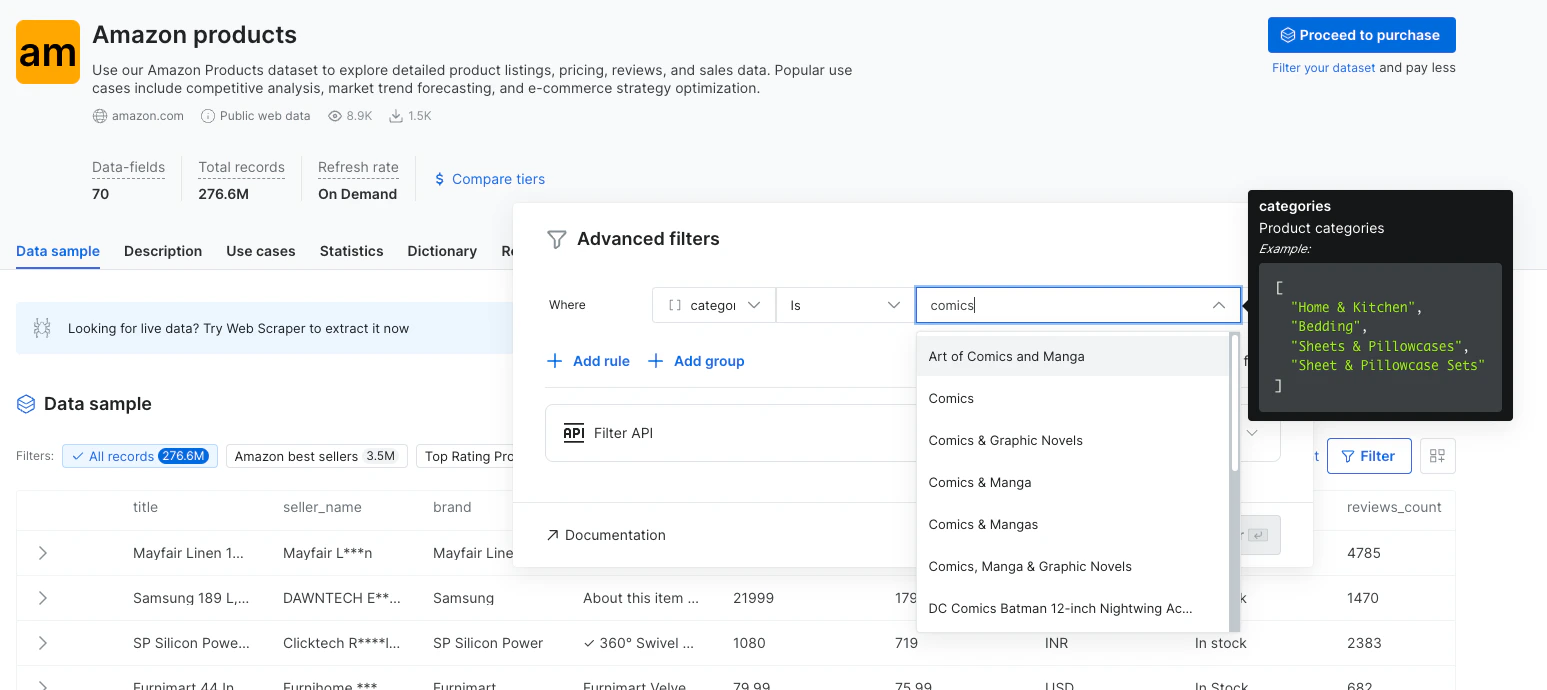Click the 'About this item' description cell
The height and width of the screenshot is (690, 1547).
641,598
